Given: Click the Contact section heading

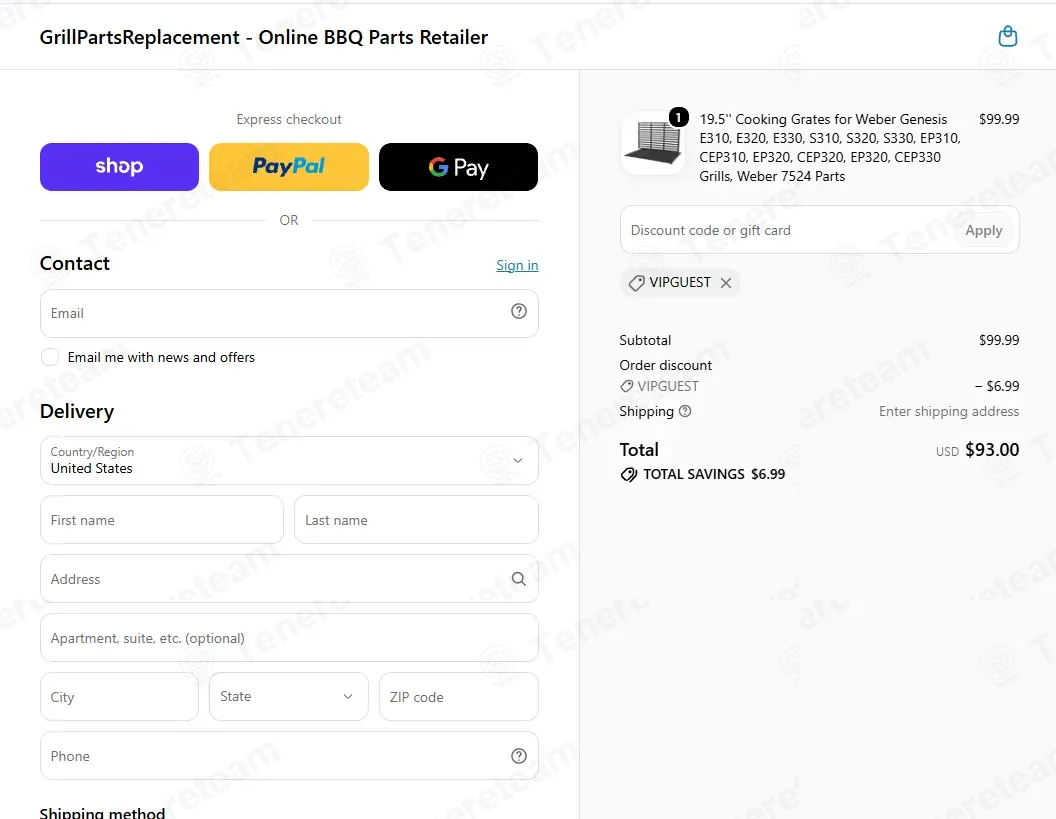Looking at the screenshot, I should tap(75, 263).
